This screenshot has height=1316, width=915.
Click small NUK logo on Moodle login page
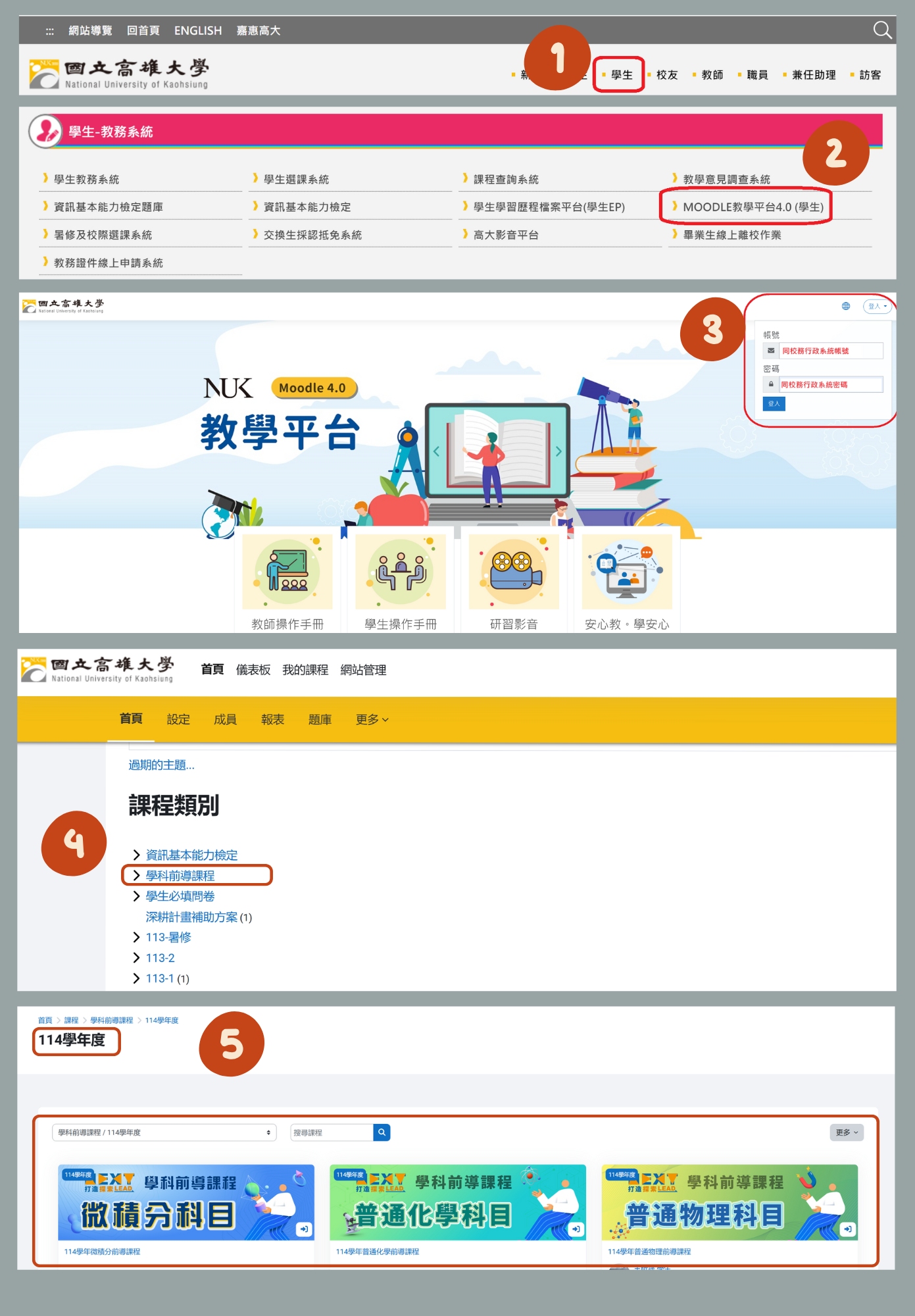pyautogui.click(x=63, y=306)
